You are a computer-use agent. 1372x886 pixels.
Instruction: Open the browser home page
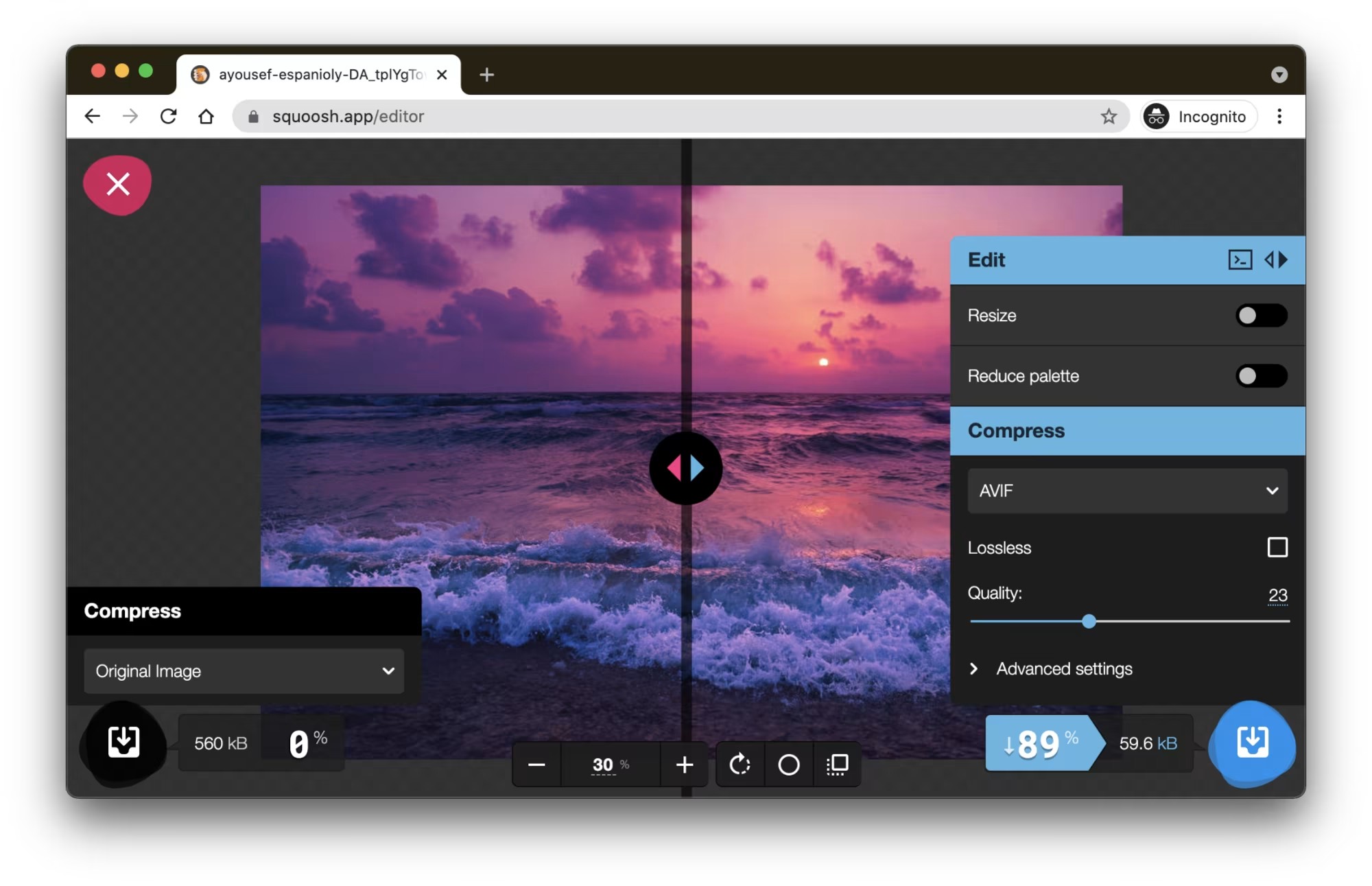click(x=206, y=117)
